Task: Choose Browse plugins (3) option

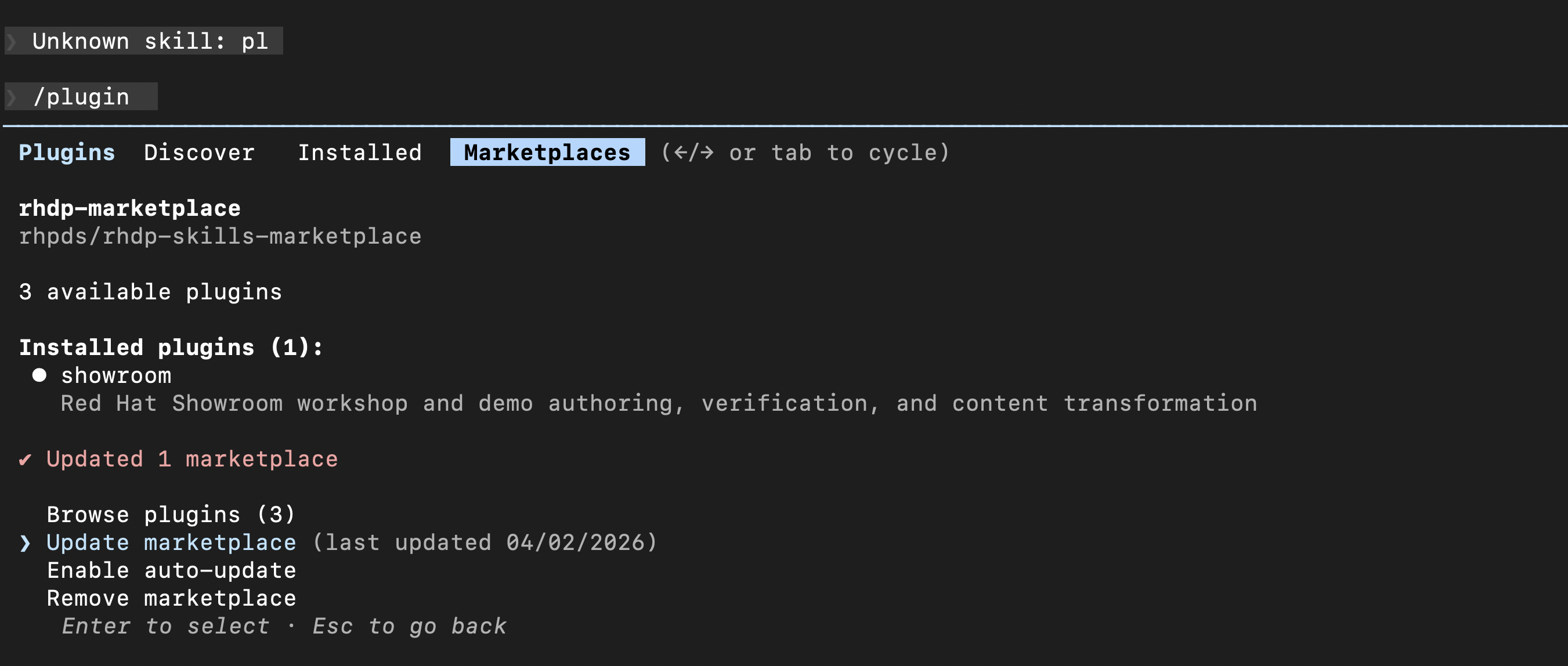Action: pyautogui.click(x=171, y=515)
